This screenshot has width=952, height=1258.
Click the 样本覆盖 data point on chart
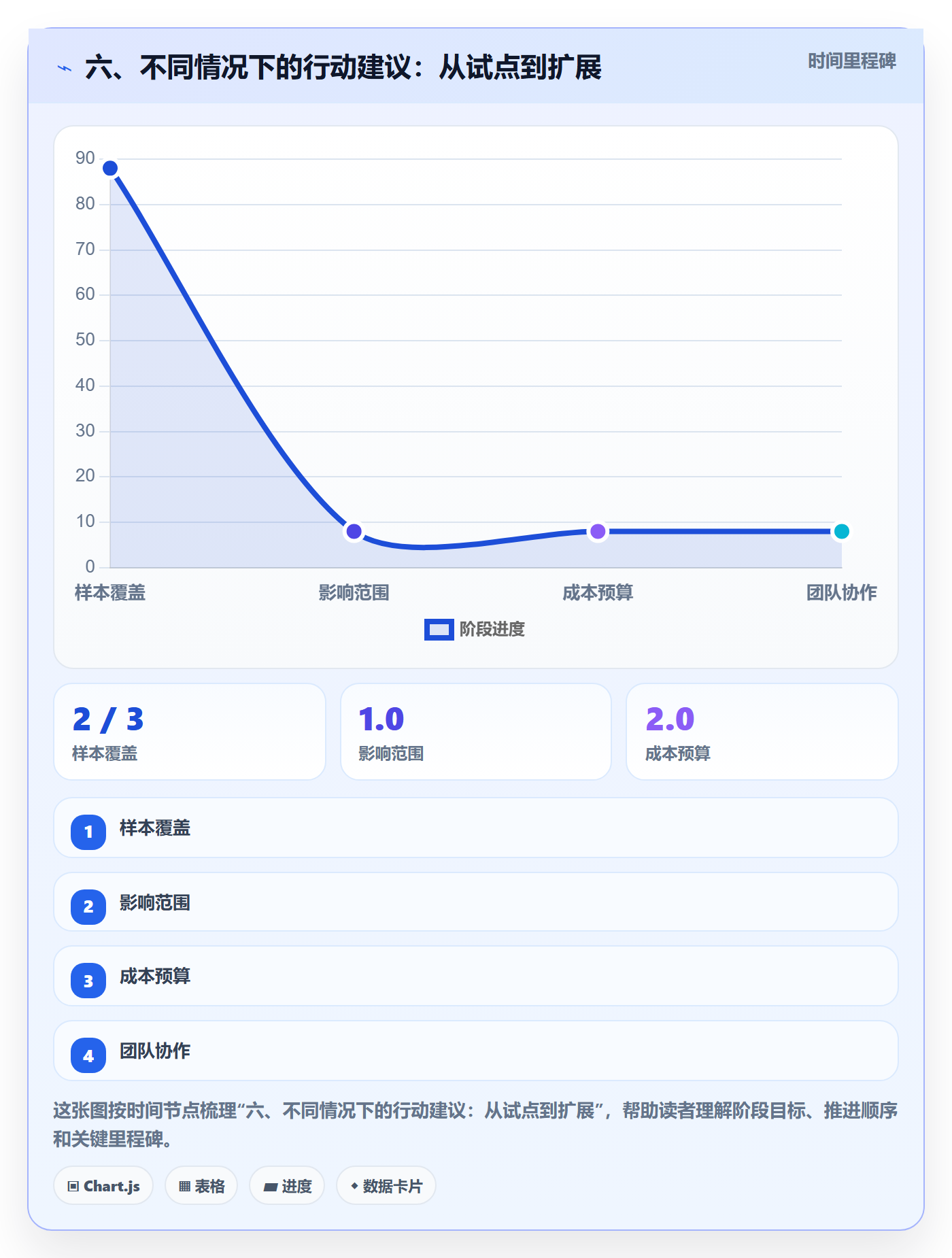110,168
